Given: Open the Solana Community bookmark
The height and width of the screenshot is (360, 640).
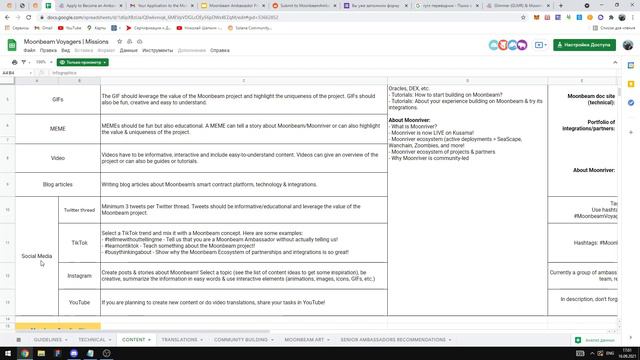Looking at the screenshot, I should (x=249, y=28).
